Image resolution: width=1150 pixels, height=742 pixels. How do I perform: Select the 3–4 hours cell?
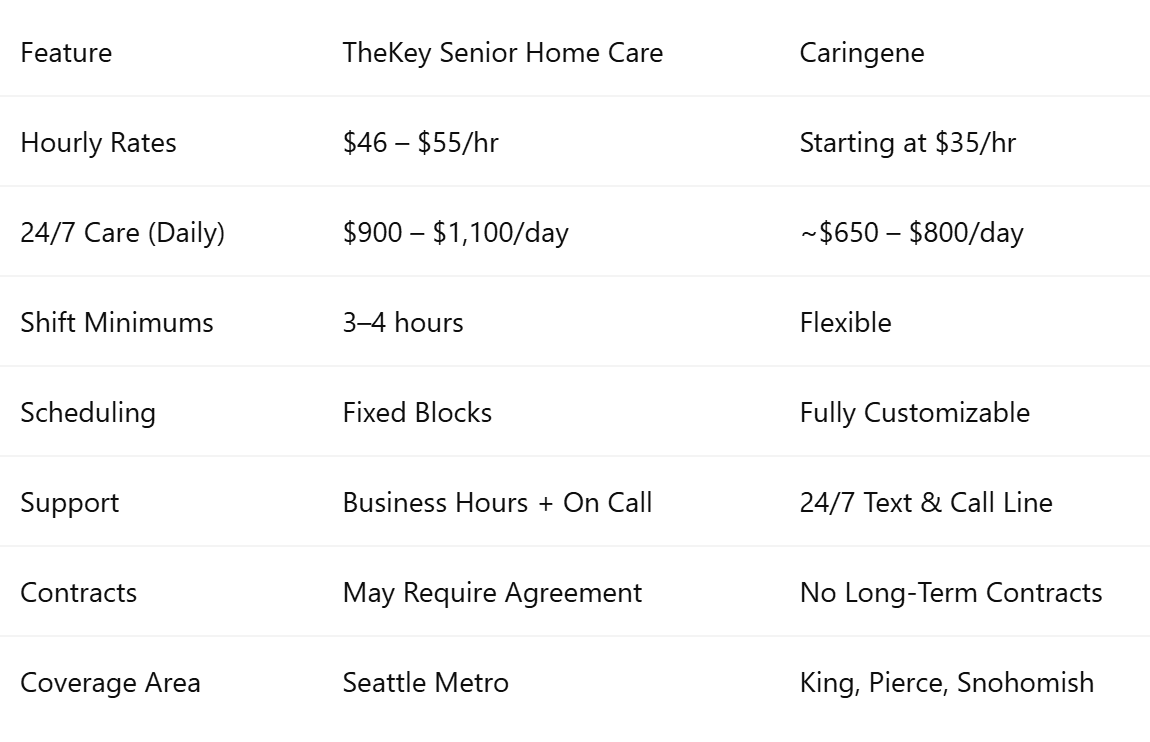pyautogui.click(x=403, y=323)
